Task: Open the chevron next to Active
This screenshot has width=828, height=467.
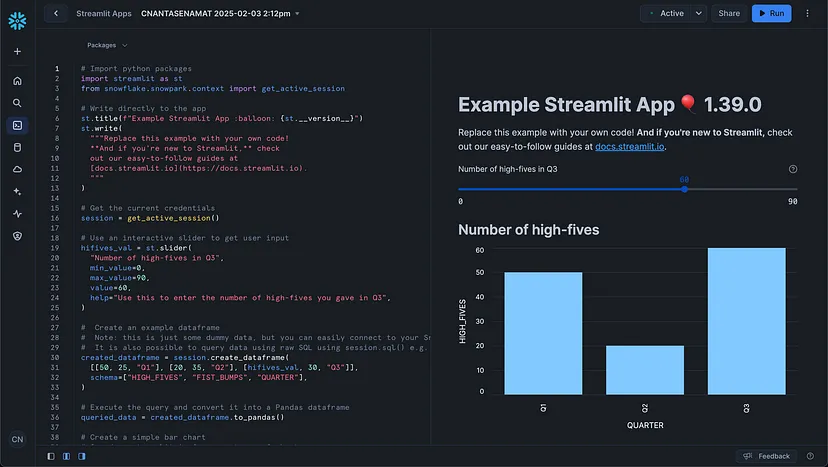Action: click(x=698, y=13)
